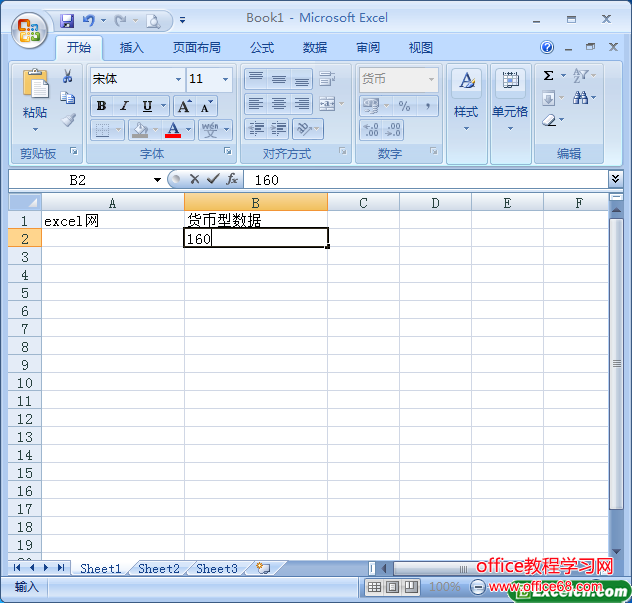Increase decimal places
The image size is (632, 603).
coord(371,130)
